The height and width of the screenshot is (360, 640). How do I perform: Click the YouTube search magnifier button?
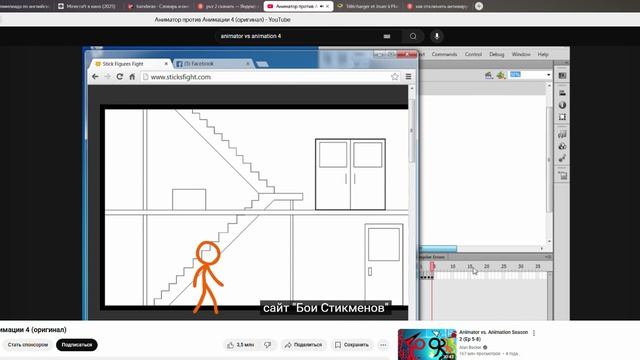point(413,36)
